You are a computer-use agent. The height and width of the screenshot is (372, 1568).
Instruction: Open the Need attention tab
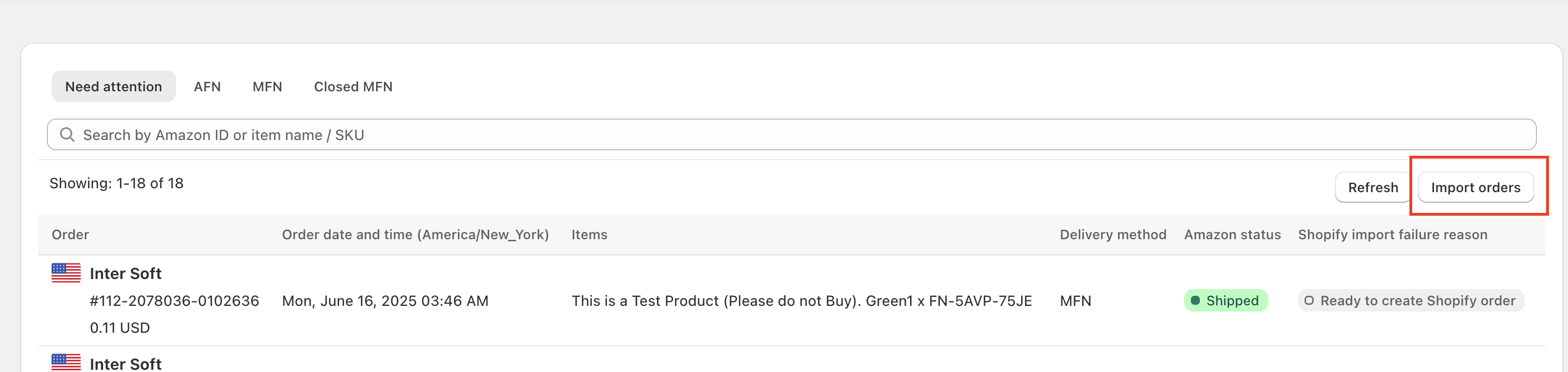[x=113, y=86]
